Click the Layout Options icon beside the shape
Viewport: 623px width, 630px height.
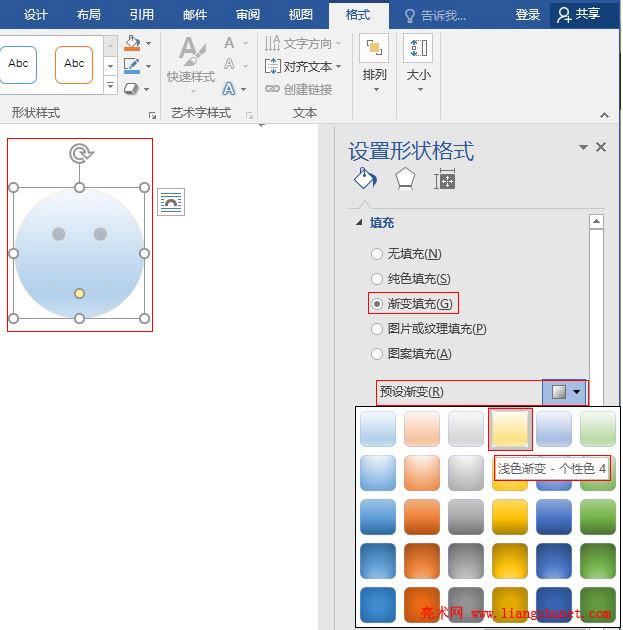coord(171,202)
